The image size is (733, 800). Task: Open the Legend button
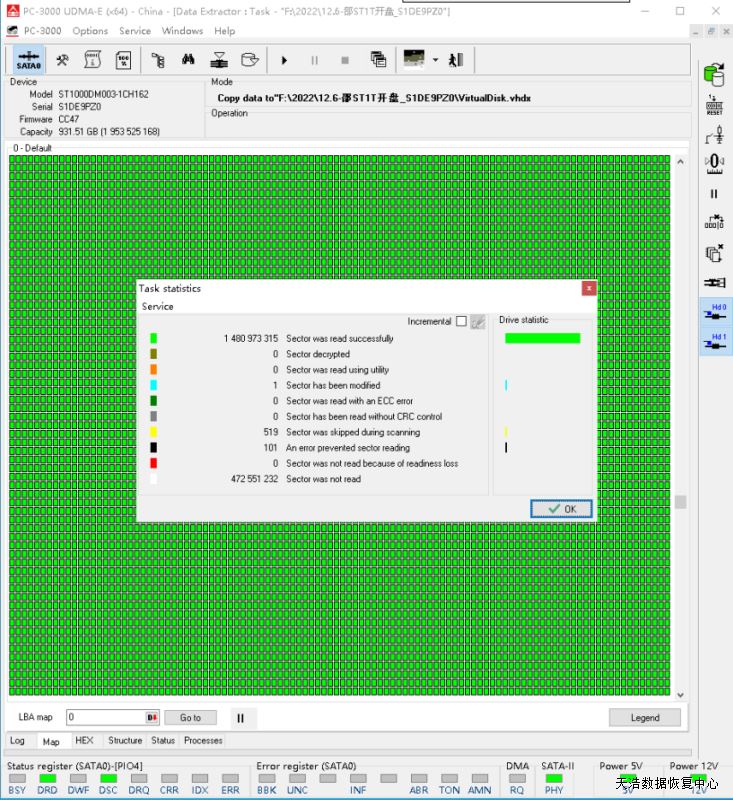(x=644, y=717)
